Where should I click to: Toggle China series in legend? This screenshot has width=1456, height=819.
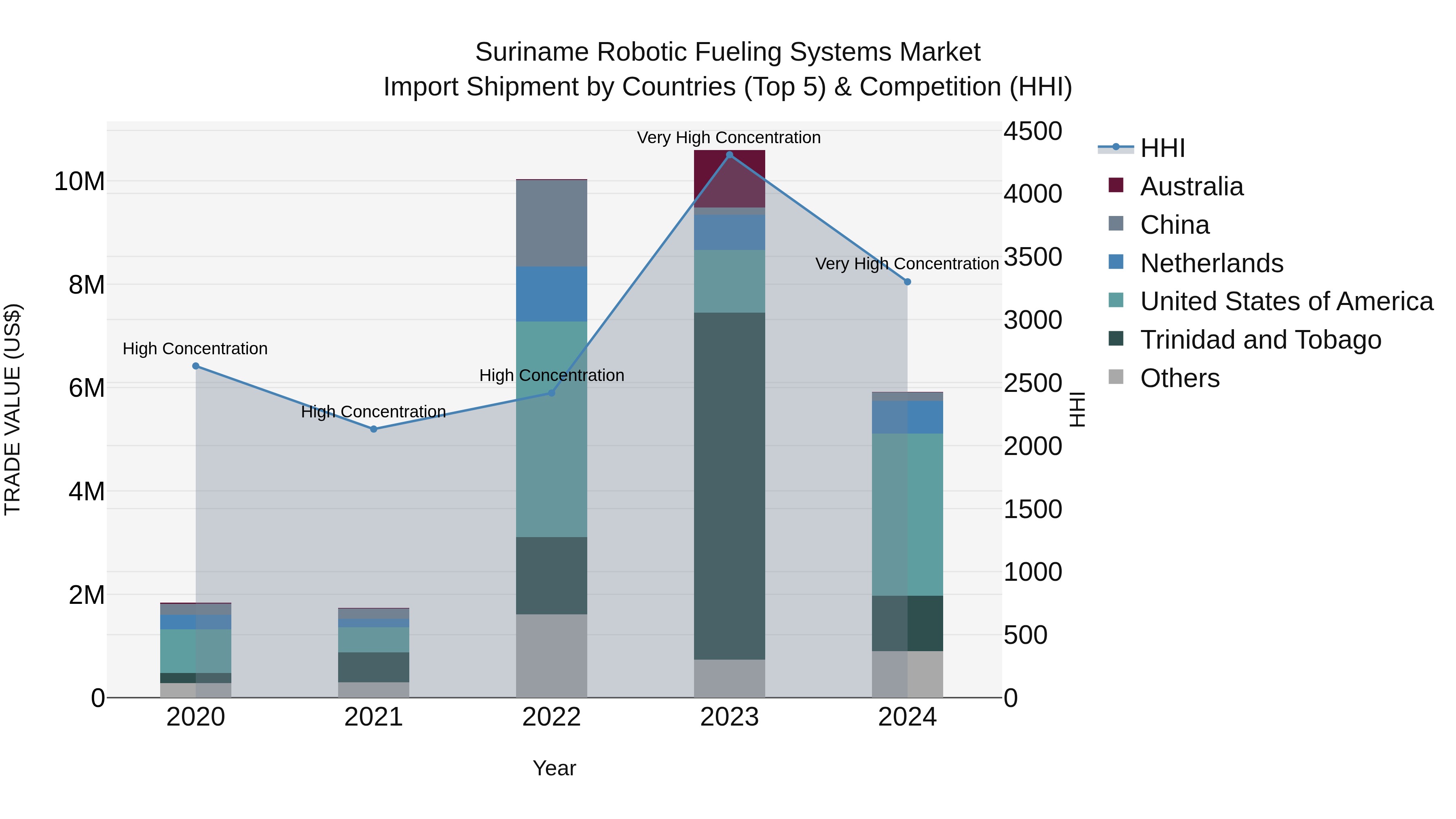(x=1159, y=225)
